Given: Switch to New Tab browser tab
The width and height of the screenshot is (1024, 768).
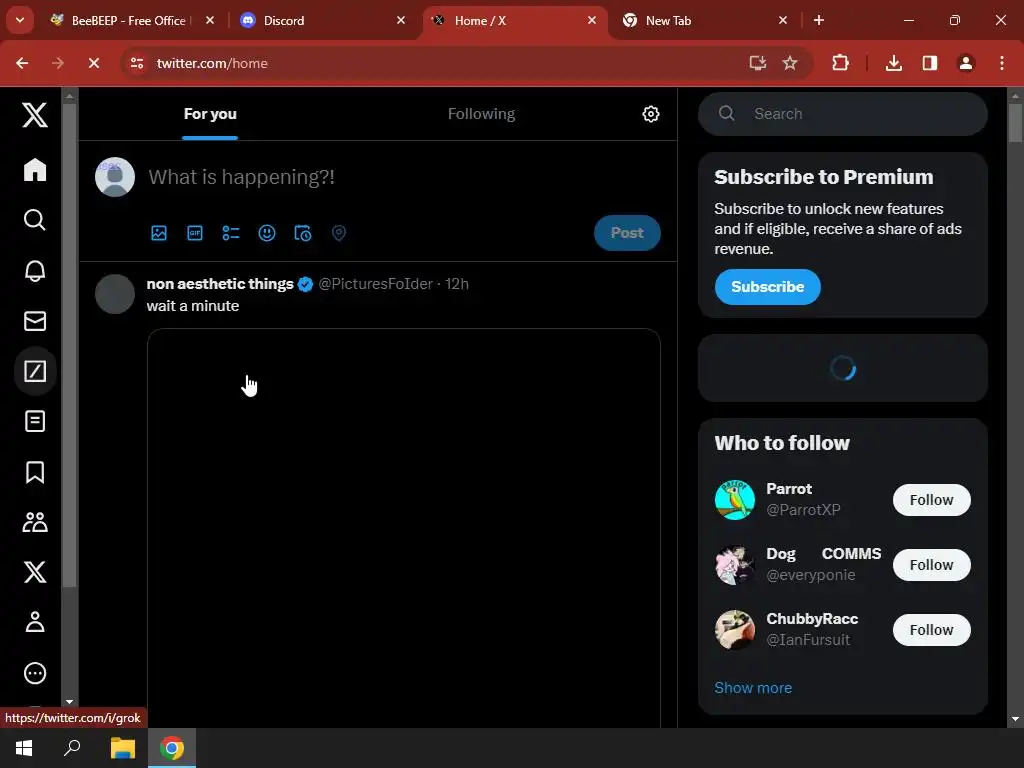Looking at the screenshot, I should 705,21.
